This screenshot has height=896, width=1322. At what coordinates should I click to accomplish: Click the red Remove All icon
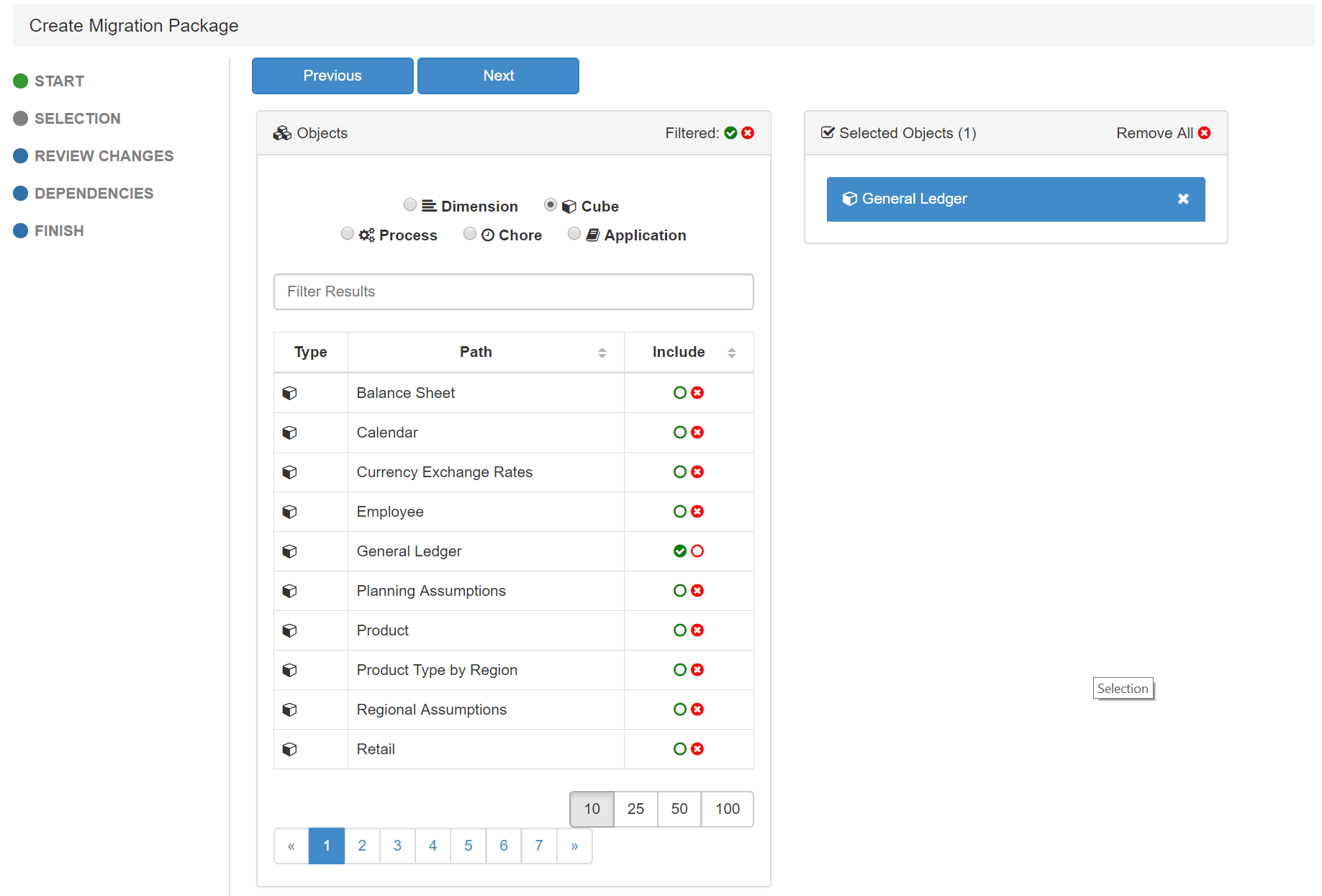[x=1204, y=133]
